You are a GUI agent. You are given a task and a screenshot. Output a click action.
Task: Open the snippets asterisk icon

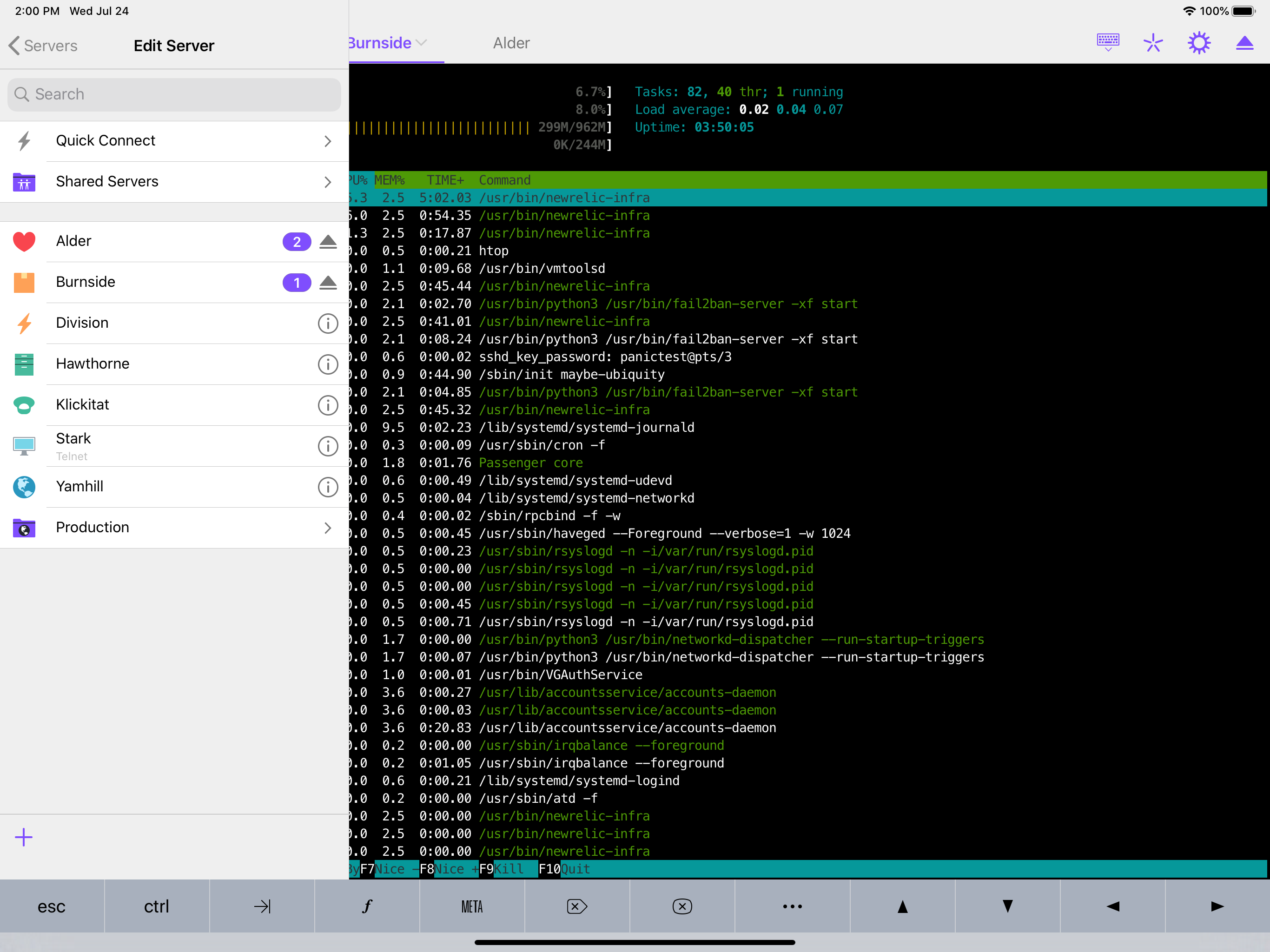pyautogui.click(x=1153, y=42)
